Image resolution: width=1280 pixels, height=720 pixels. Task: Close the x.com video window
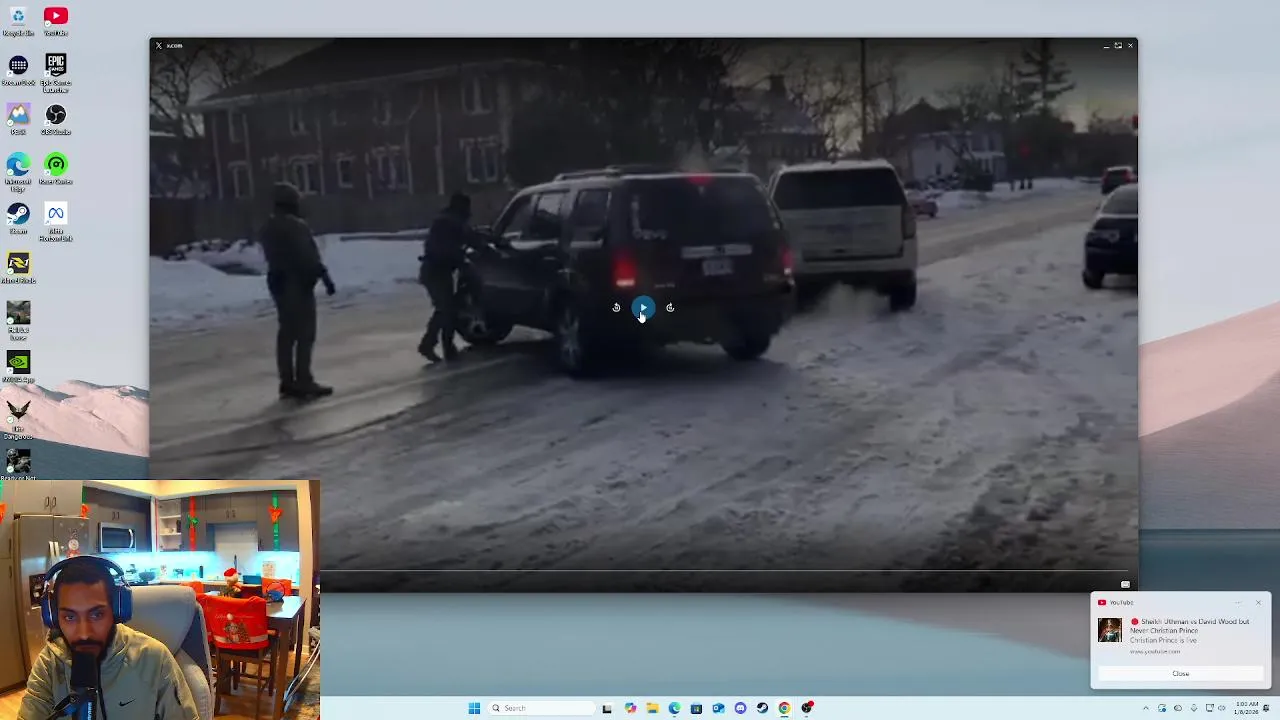point(1130,45)
